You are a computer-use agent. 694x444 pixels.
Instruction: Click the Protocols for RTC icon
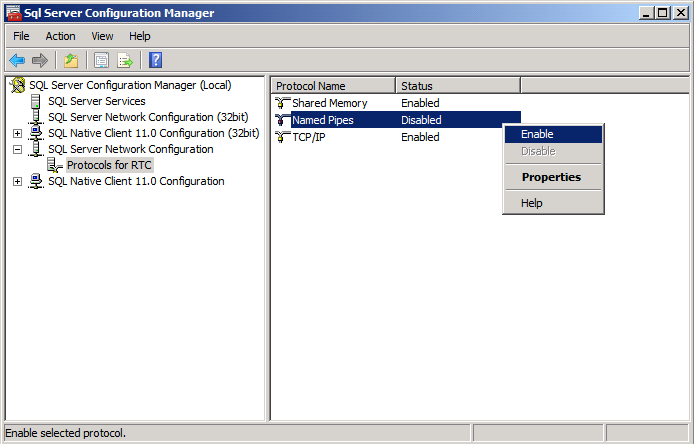(x=54, y=165)
